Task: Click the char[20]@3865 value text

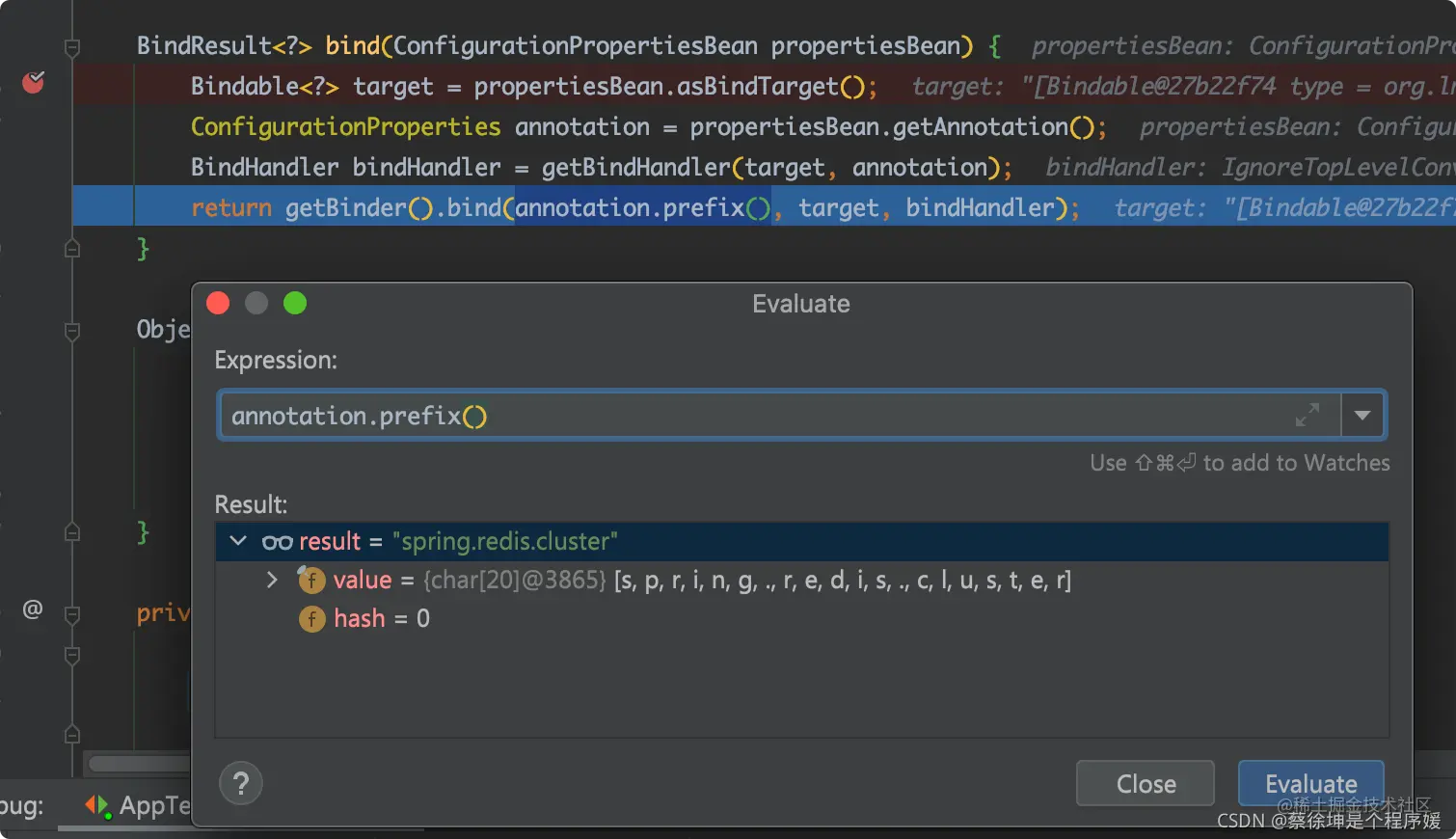Action: click(x=515, y=580)
